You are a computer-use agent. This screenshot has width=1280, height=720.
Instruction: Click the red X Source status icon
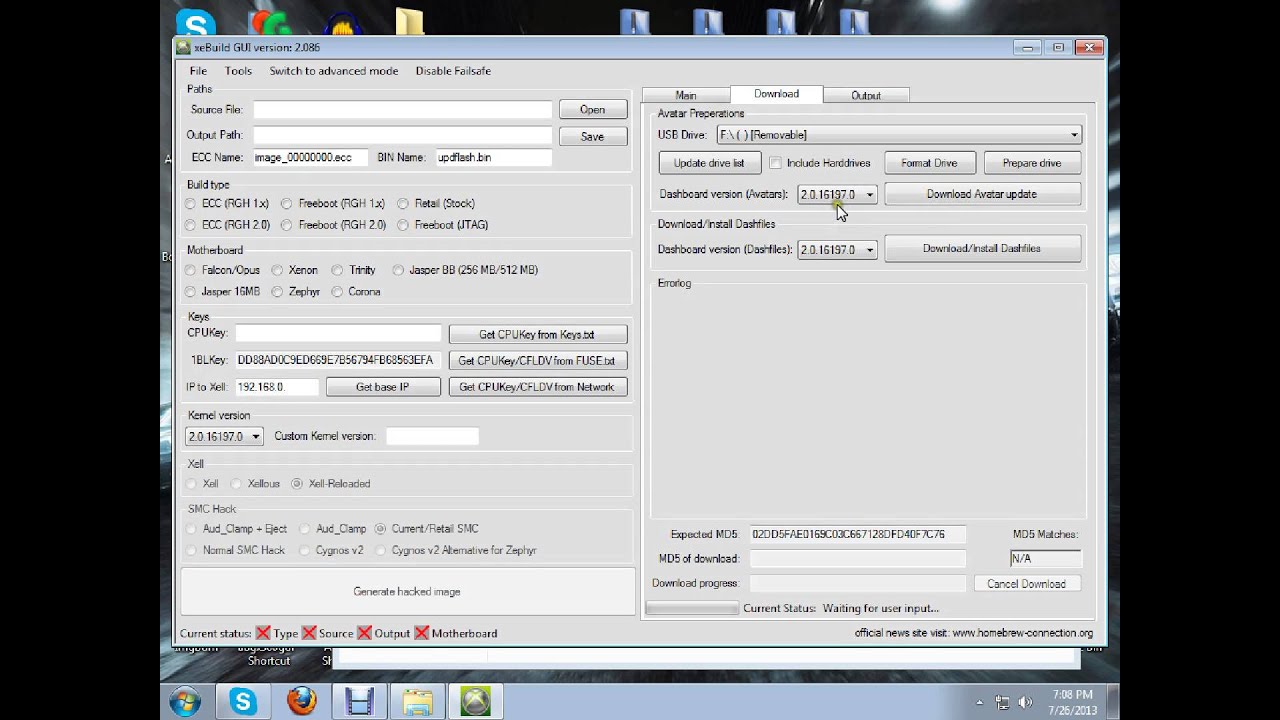click(309, 633)
